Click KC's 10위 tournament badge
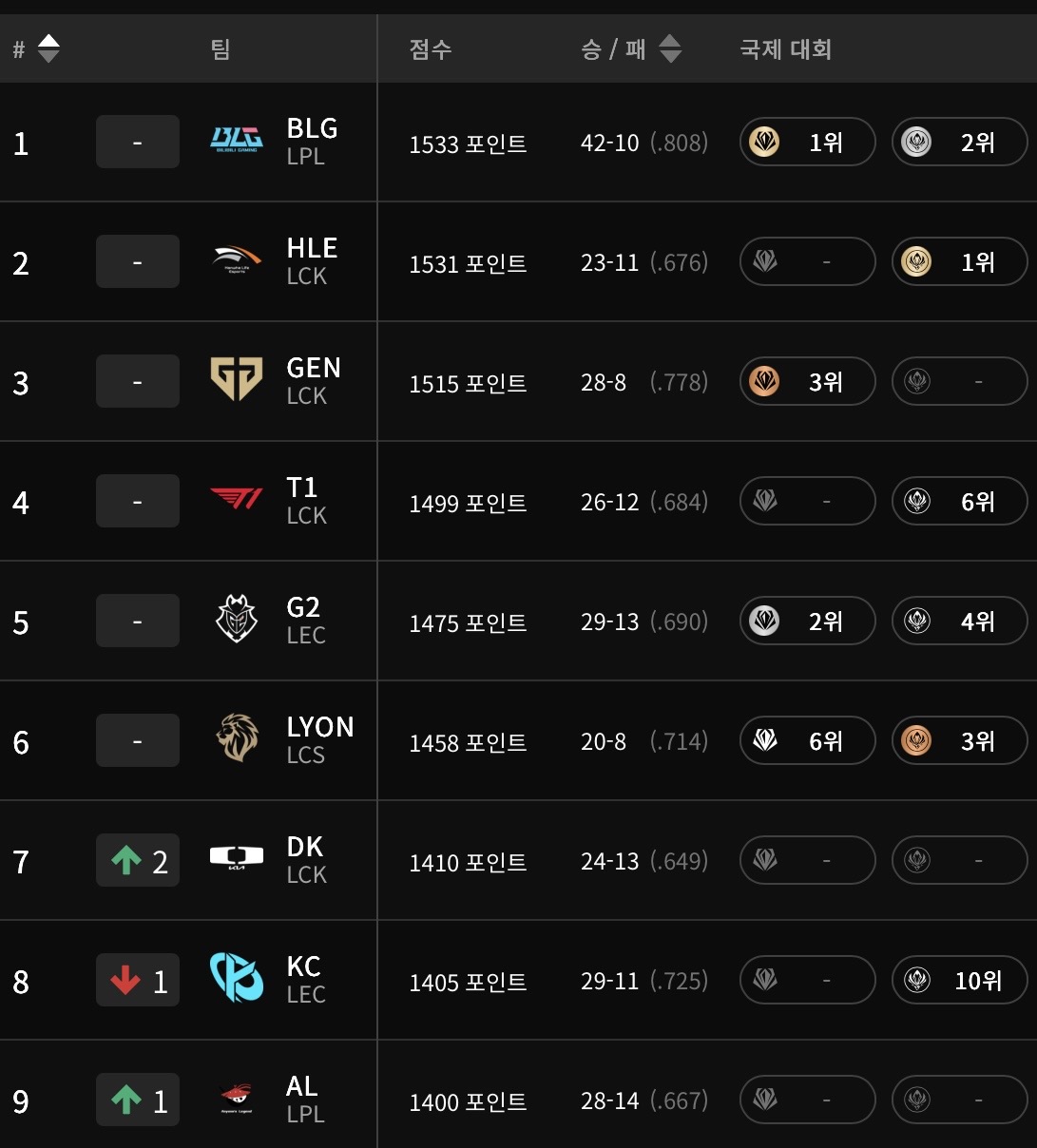 pyautogui.click(x=959, y=980)
